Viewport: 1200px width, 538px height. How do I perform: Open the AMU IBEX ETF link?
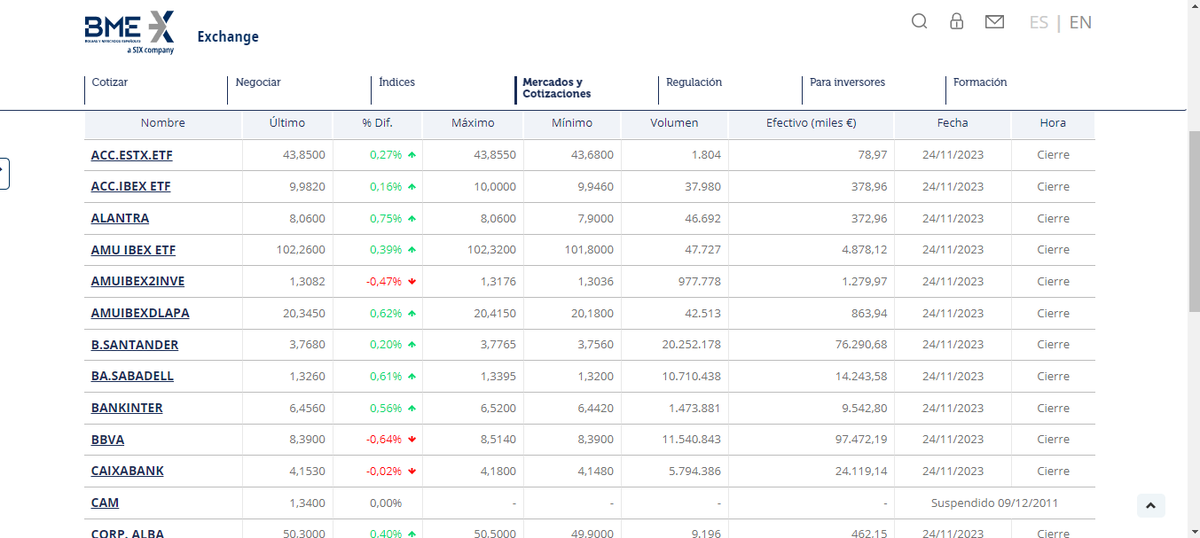(x=133, y=250)
